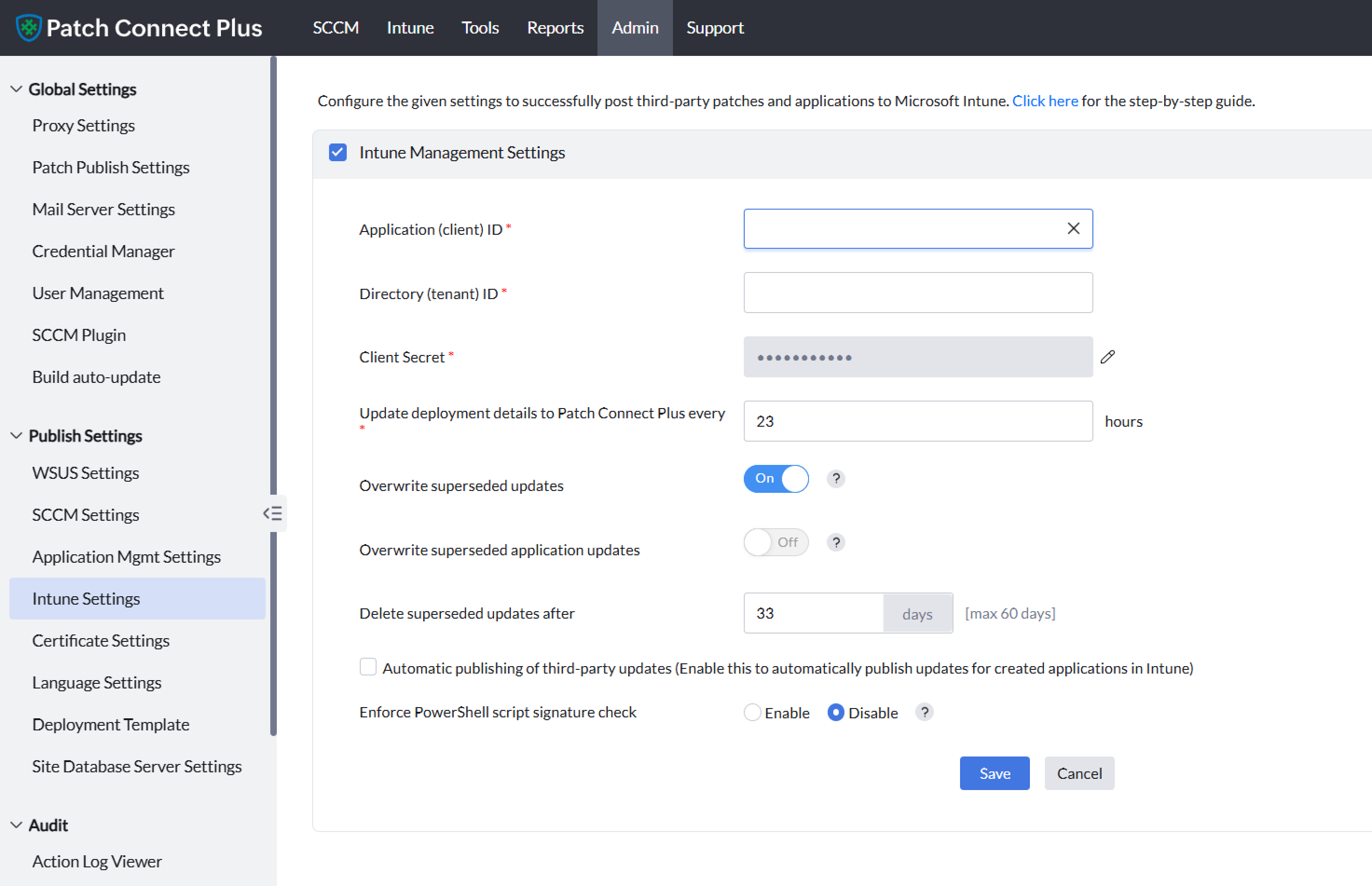Select Enable for PowerShell signature check
The image size is (1372, 886).
click(752, 712)
